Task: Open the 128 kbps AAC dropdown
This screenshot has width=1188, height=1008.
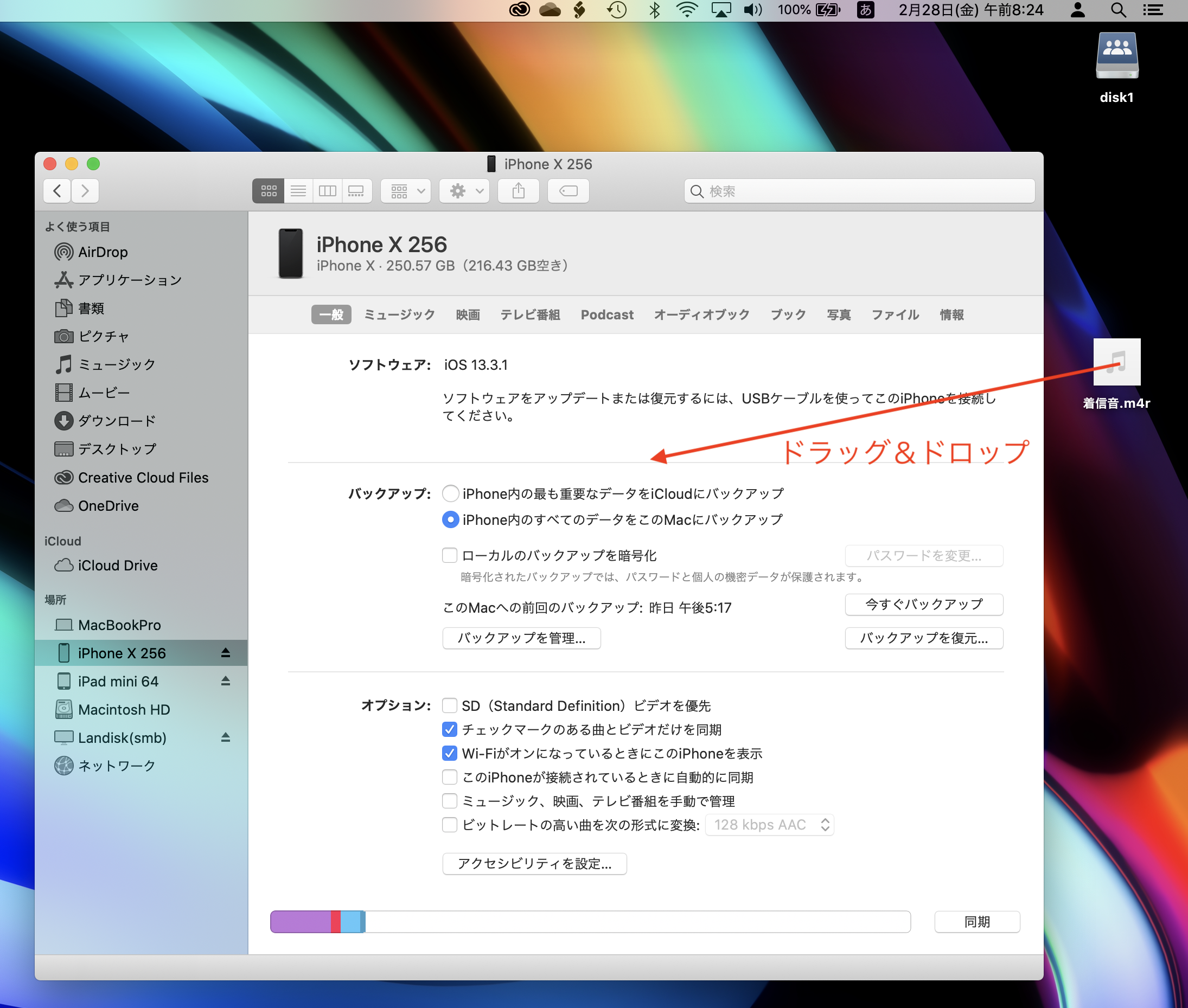Action: pos(770,825)
